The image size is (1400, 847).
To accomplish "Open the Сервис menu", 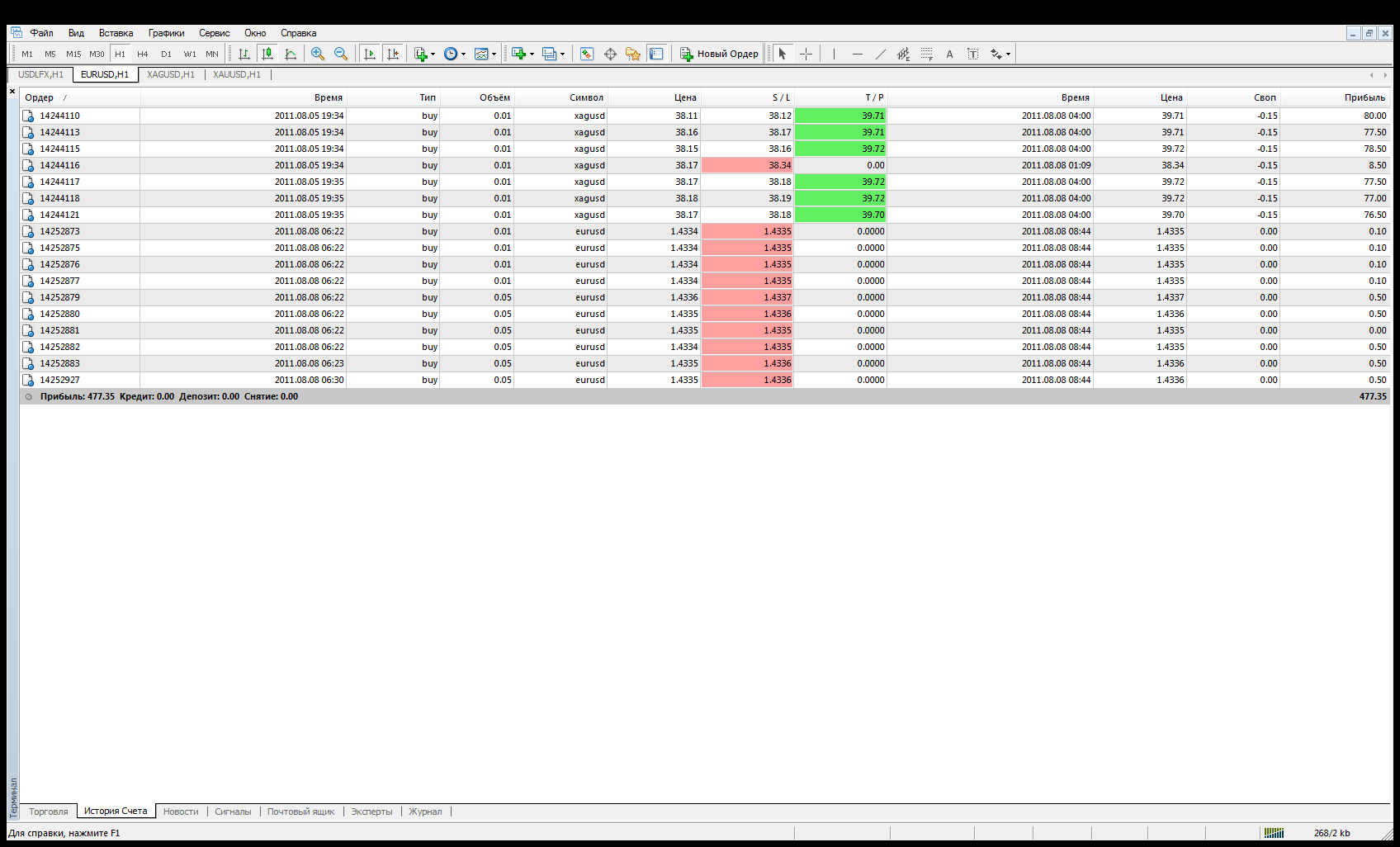I will point(215,33).
